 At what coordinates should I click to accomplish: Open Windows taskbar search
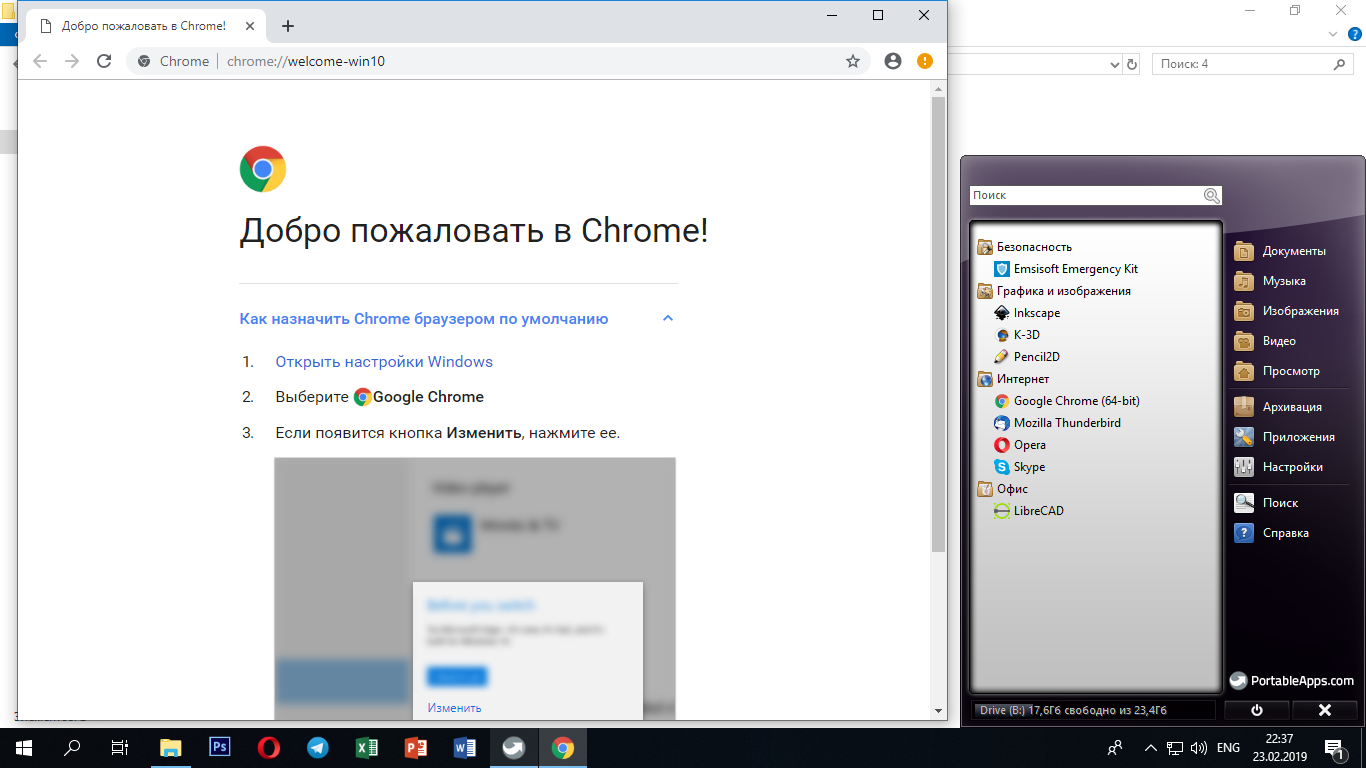pos(72,747)
